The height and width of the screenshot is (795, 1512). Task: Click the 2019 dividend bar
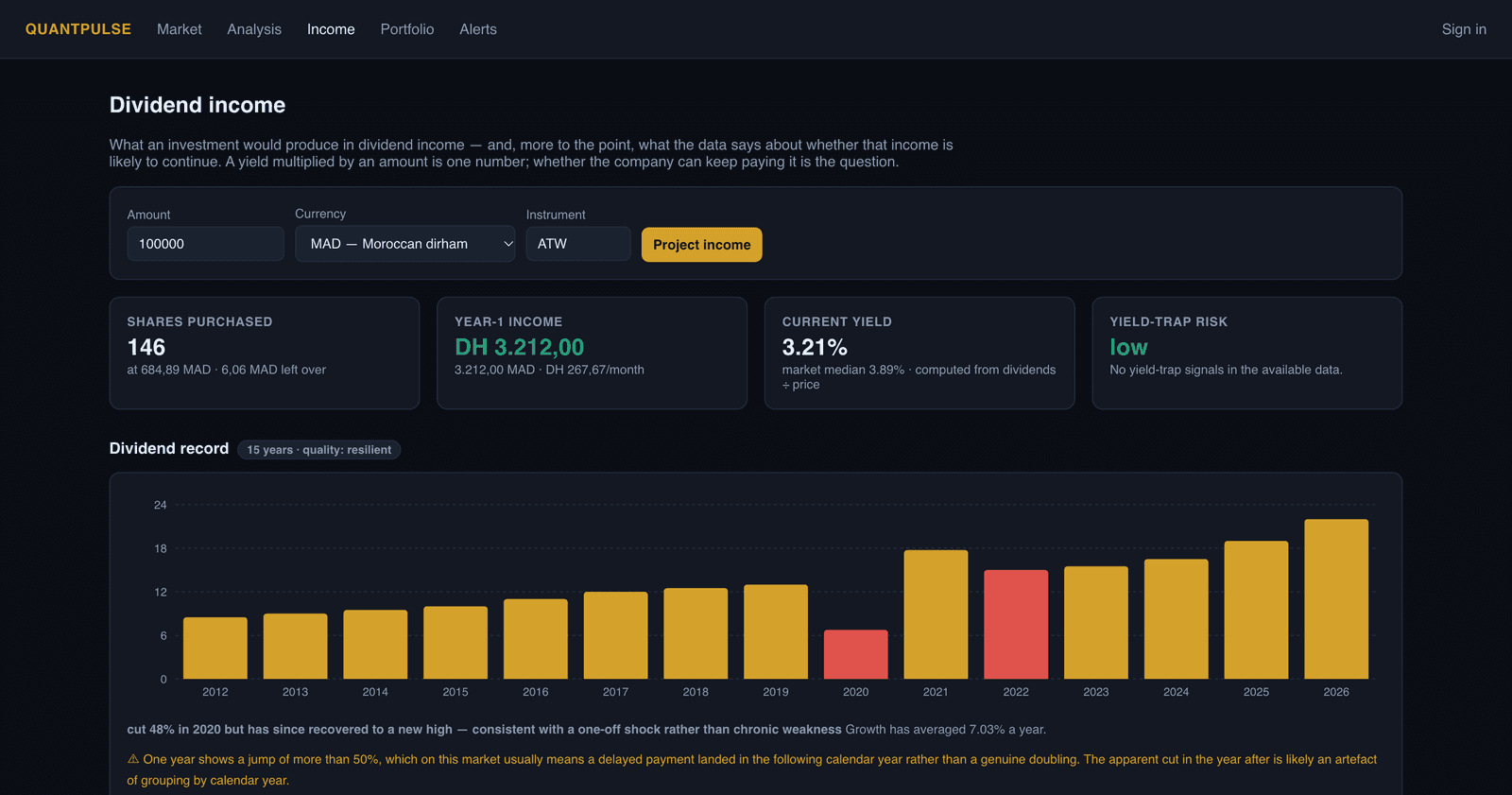776,631
